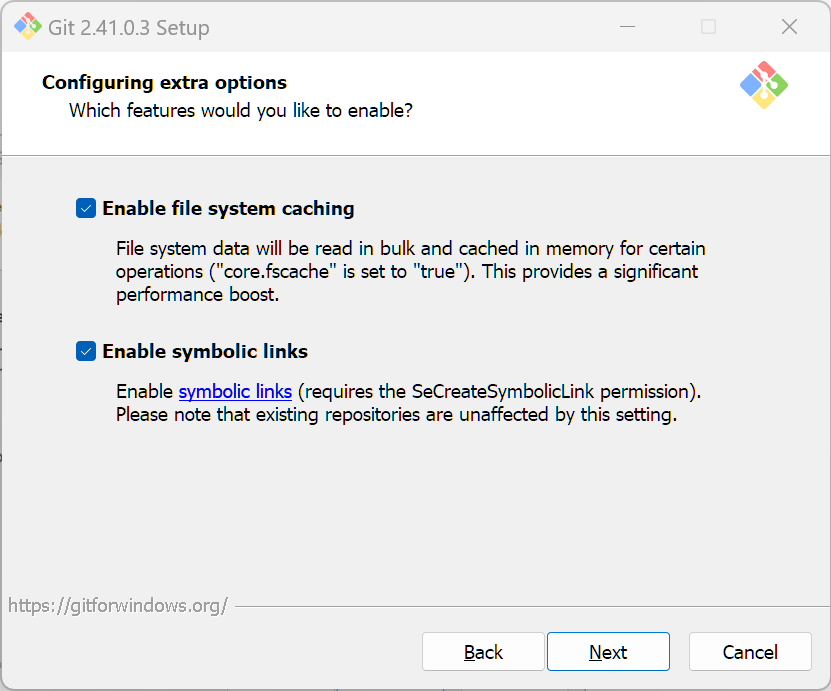Uncheck the symbolic links checkbox
Viewport: 831px width, 691px height.
(x=86, y=352)
